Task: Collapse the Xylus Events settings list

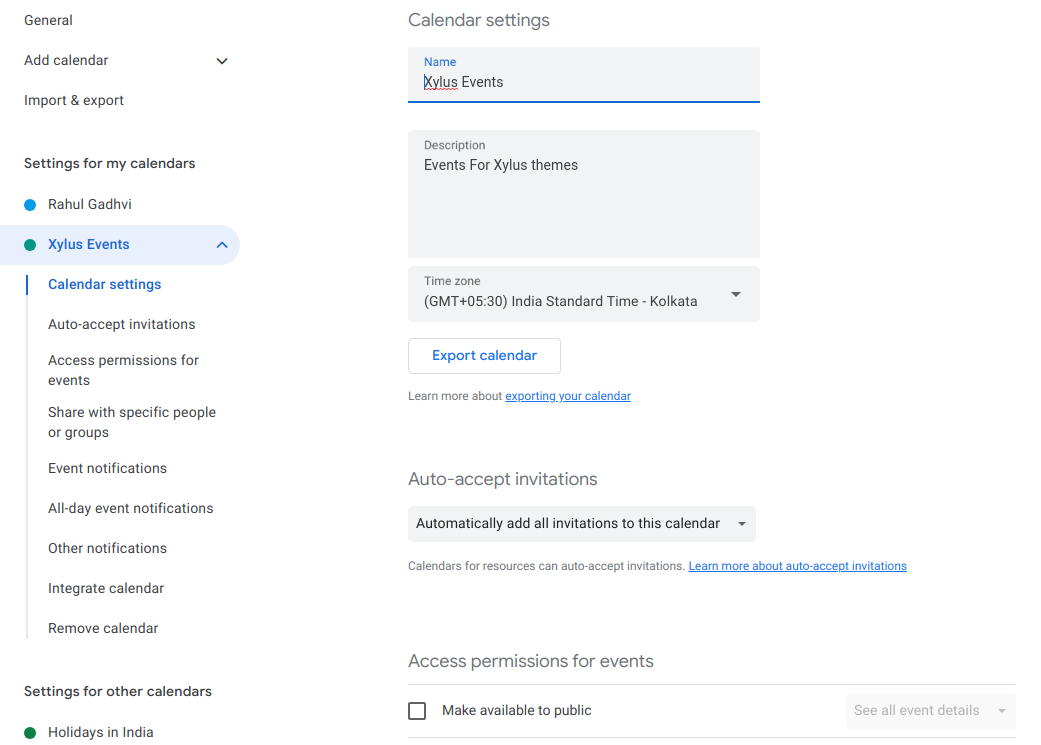Action: coord(221,244)
